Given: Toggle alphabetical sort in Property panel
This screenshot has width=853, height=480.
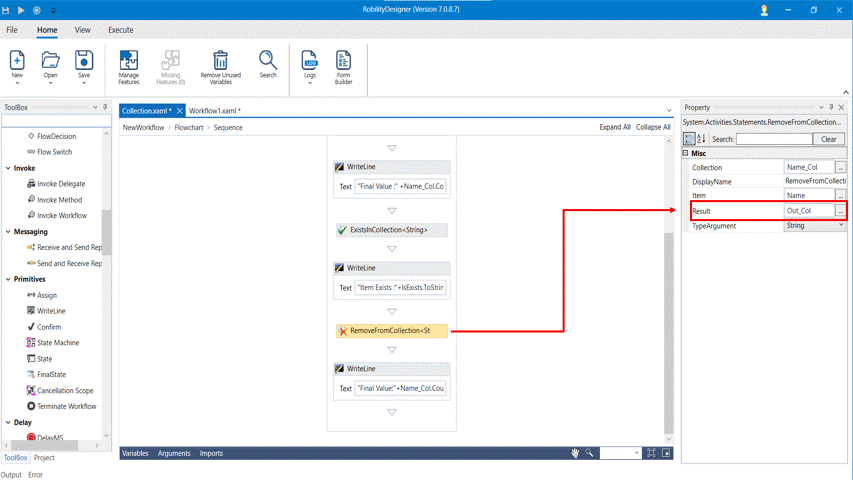Looking at the screenshot, I should click(702, 139).
